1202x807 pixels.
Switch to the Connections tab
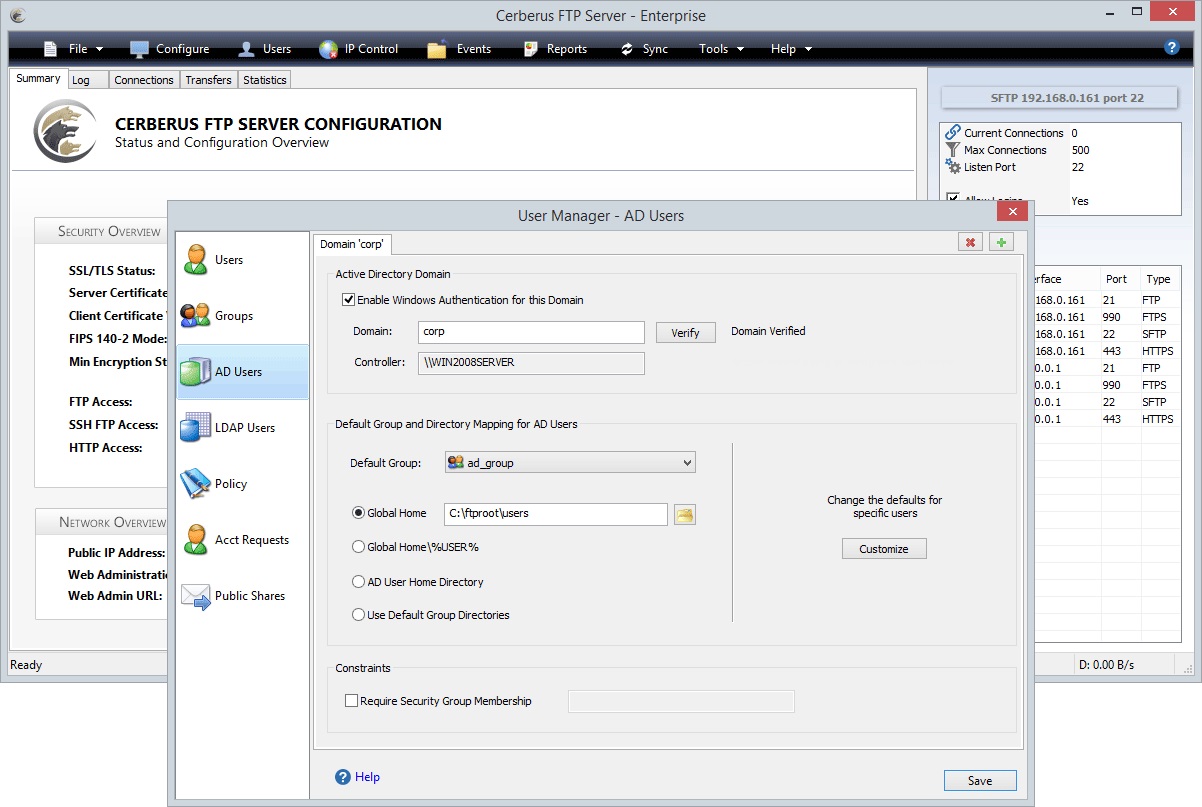tap(144, 80)
